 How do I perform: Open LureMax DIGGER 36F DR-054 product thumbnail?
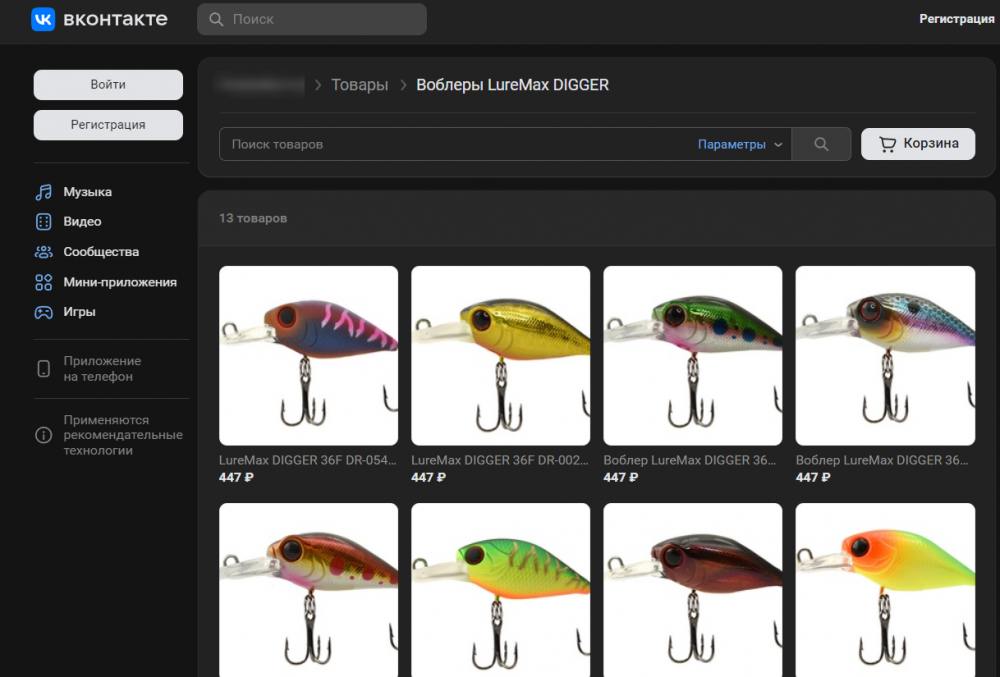click(x=308, y=356)
